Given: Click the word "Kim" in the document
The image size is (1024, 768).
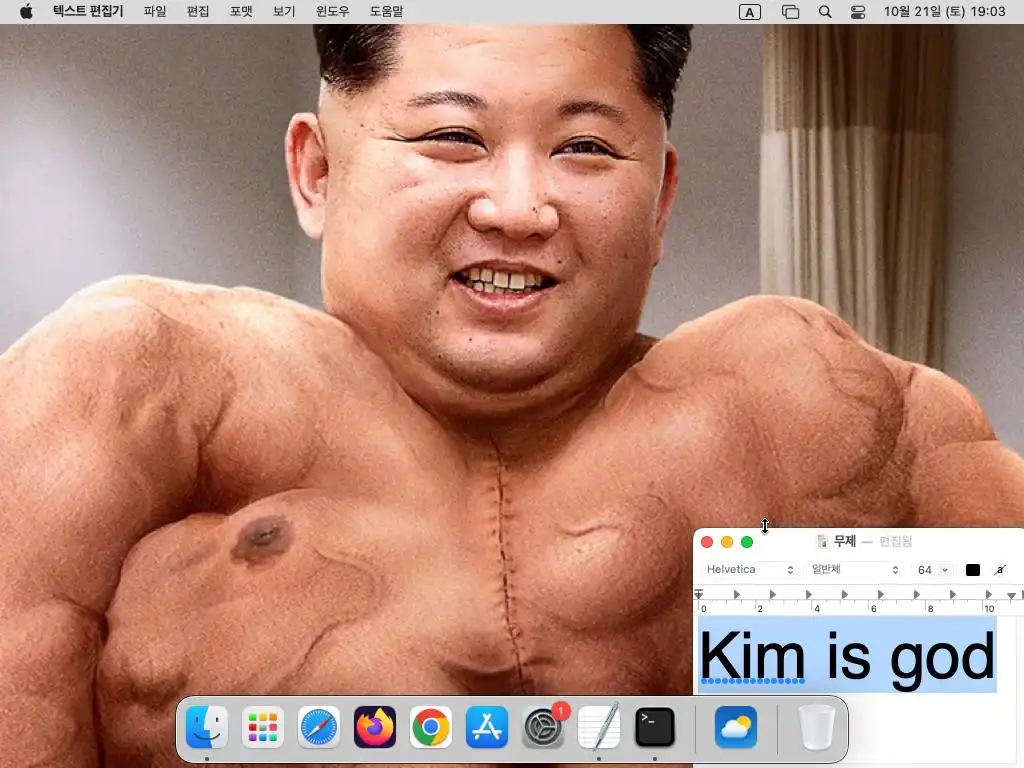Looking at the screenshot, I should pos(752,656).
